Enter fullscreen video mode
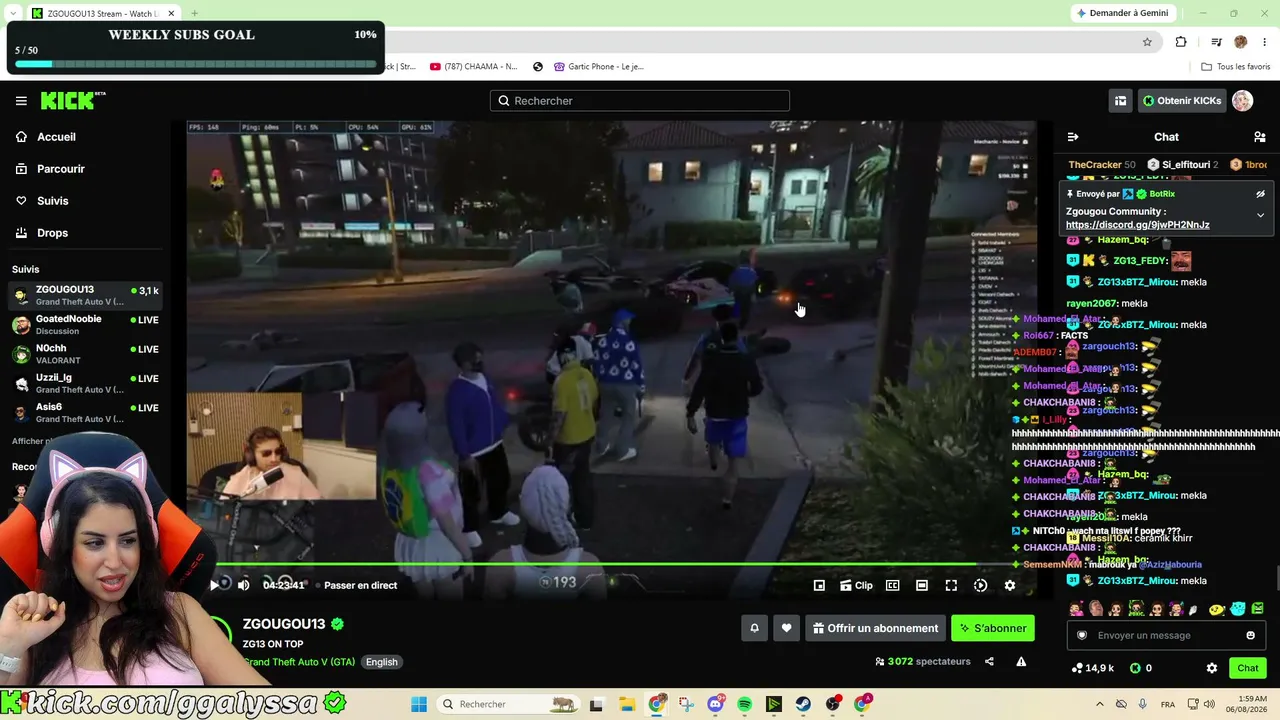The image size is (1280, 720). point(951,585)
